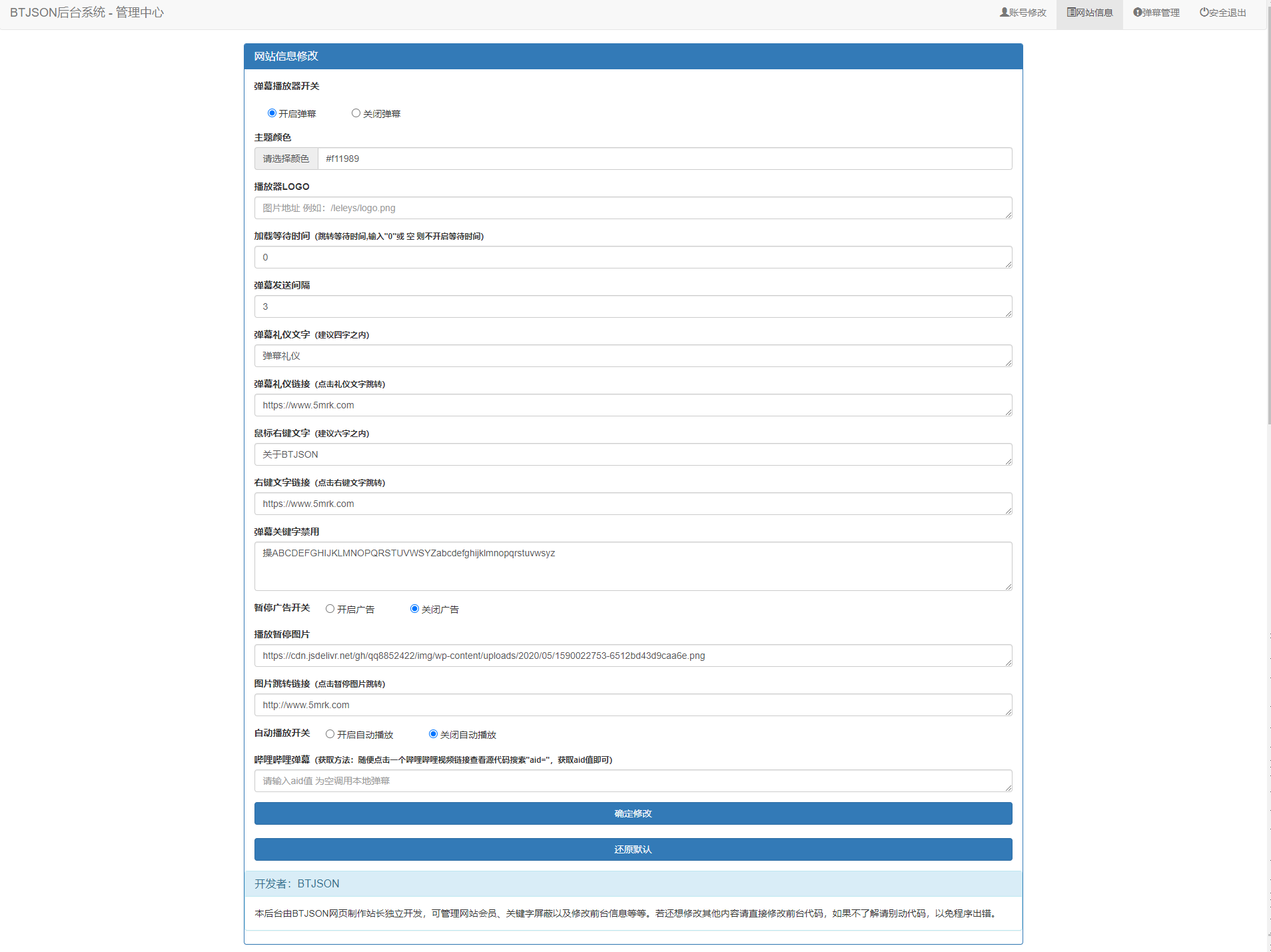Click the power icon beside 安全退出
The image size is (1271, 952).
[x=1204, y=12]
